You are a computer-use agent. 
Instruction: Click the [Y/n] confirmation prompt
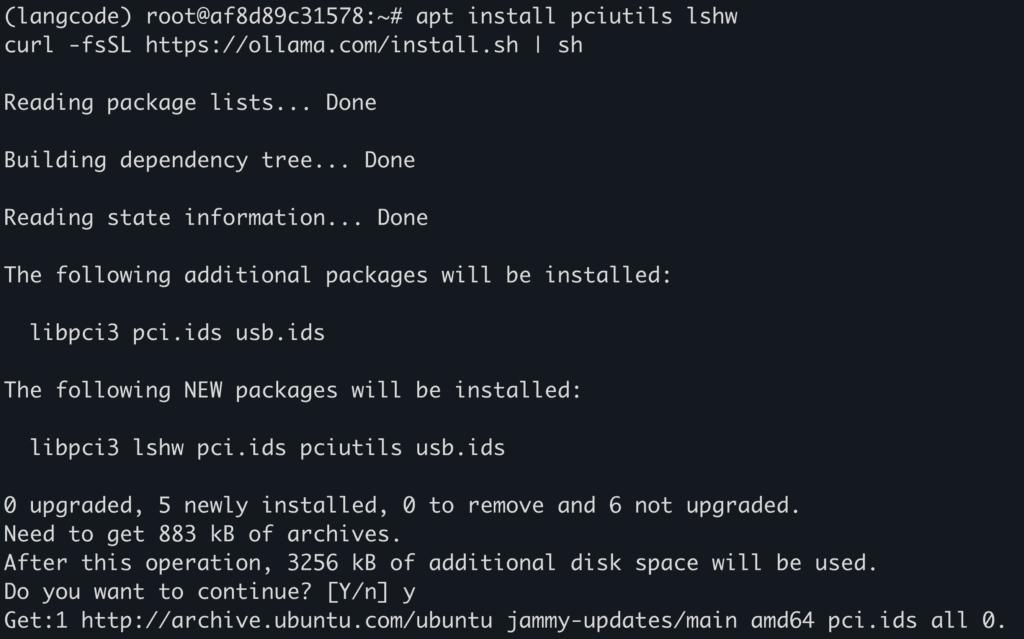357,592
